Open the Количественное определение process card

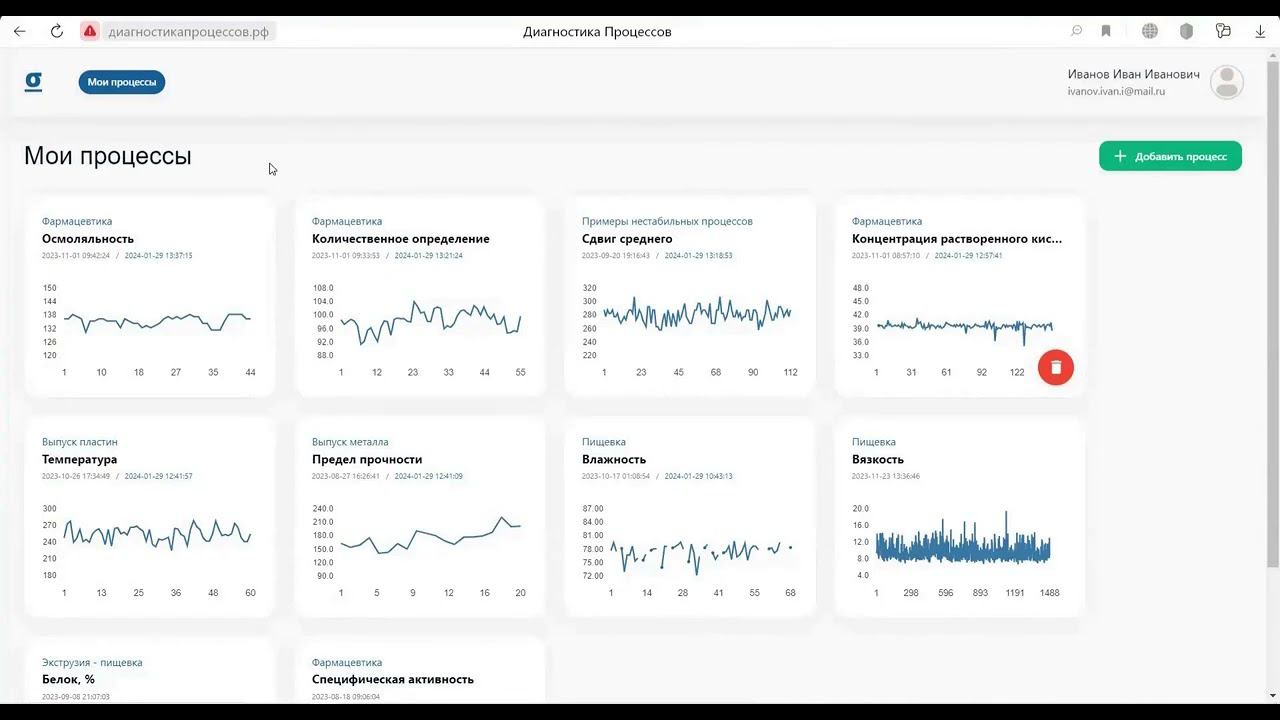click(x=420, y=297)
